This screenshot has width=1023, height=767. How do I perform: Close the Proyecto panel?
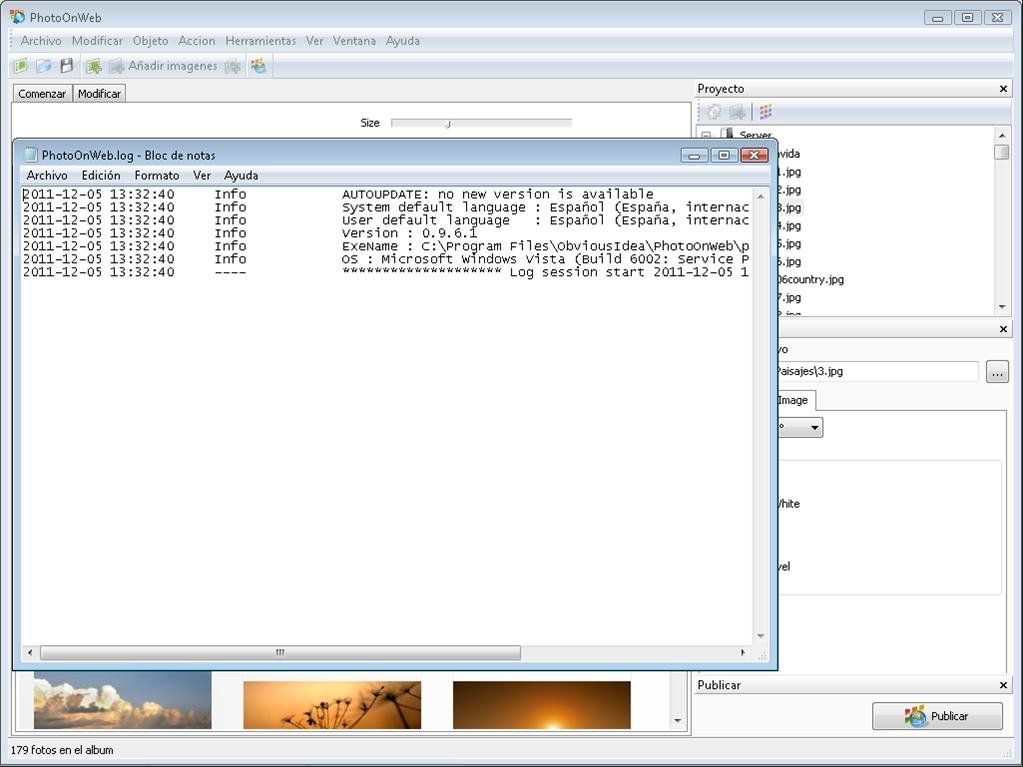tap(1003, 89)
